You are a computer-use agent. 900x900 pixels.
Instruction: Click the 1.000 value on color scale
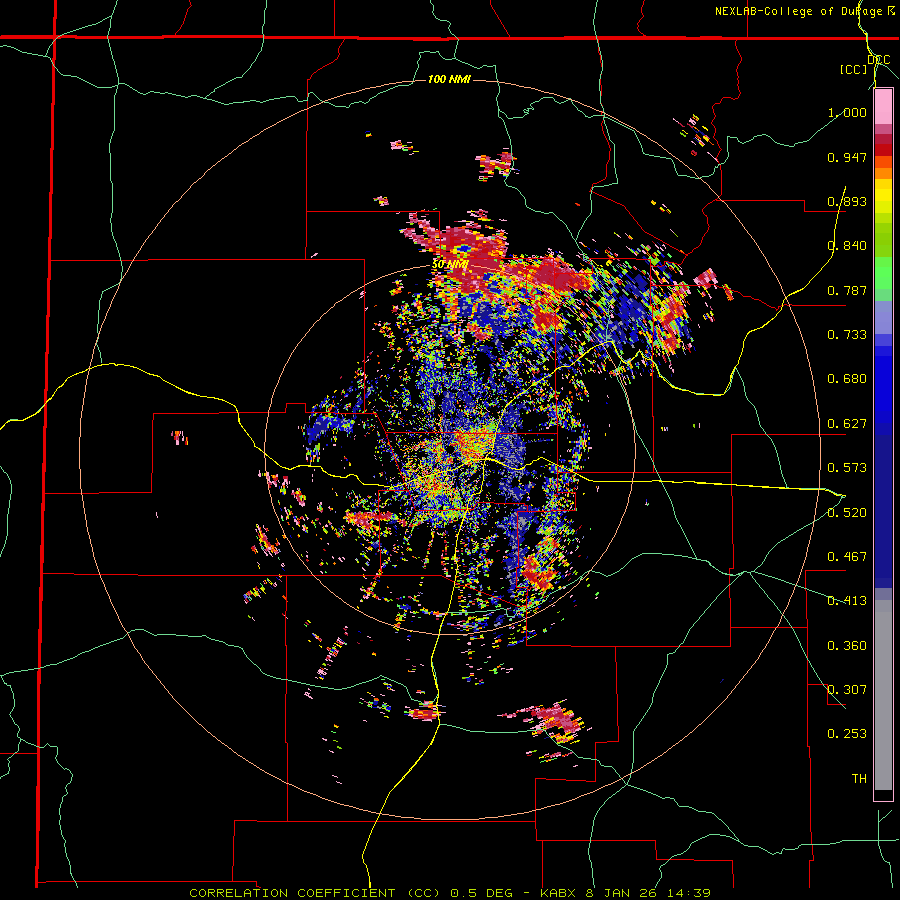coord(847,112)
